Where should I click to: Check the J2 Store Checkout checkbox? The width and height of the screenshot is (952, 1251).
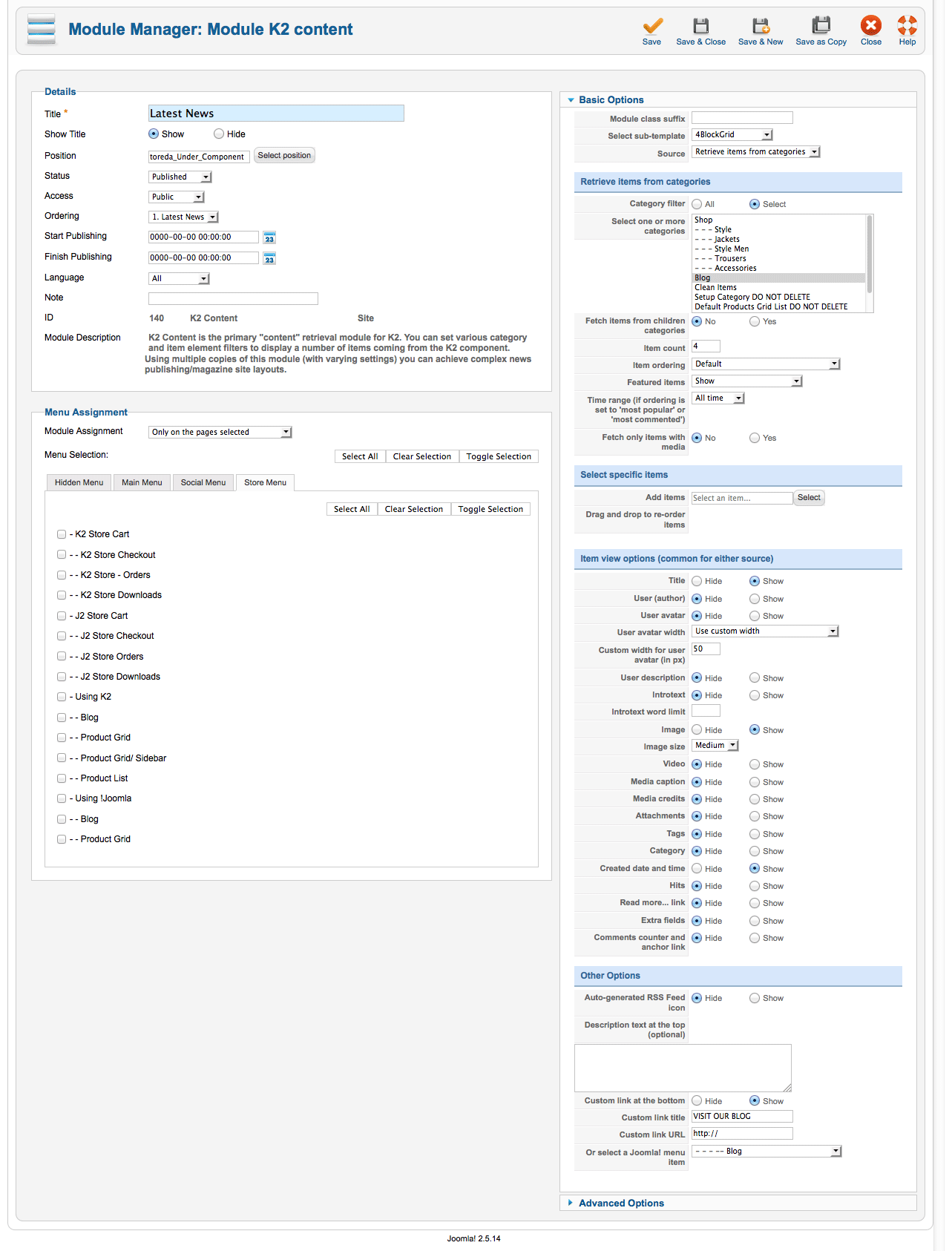62,636
